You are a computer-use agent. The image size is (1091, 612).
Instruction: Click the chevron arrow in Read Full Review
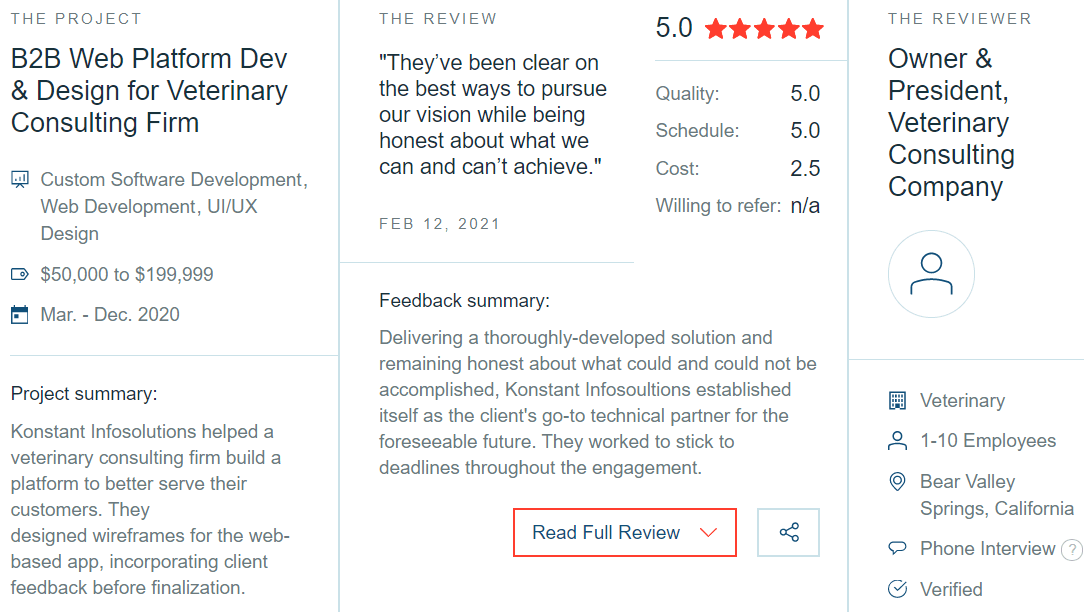[x=708, y=533]
